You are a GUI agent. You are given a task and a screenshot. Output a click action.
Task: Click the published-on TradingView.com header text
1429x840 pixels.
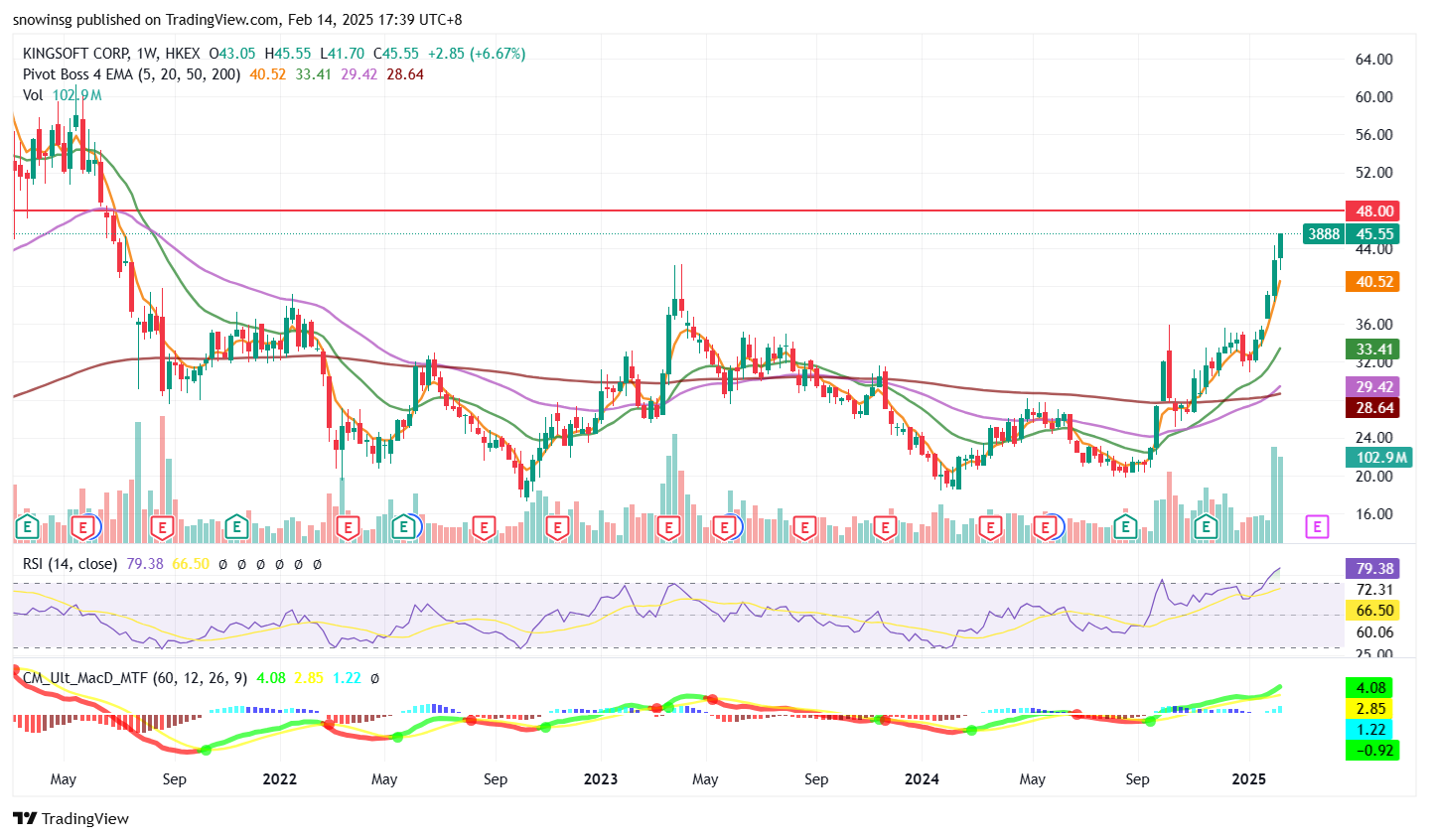pos(237,20)
